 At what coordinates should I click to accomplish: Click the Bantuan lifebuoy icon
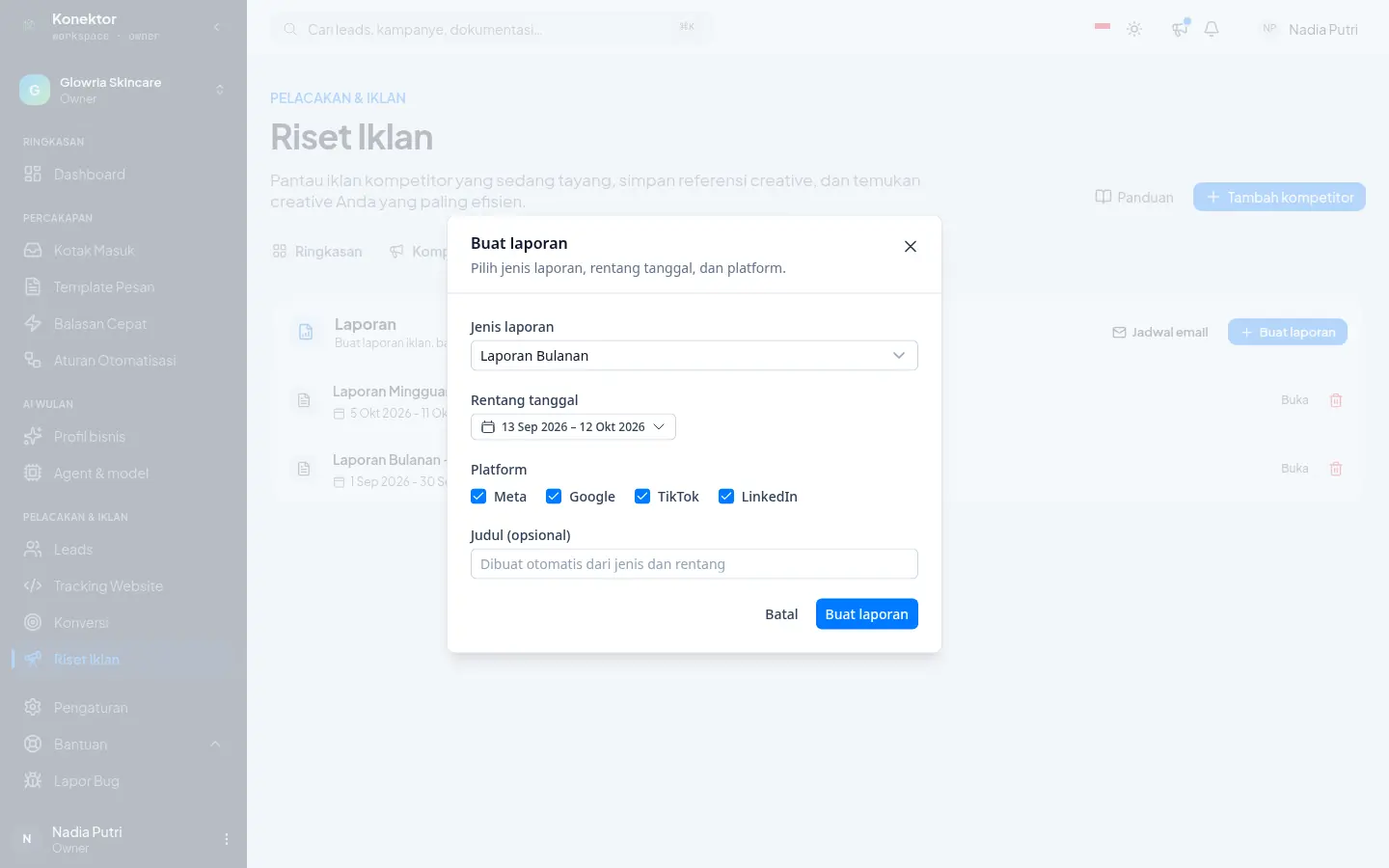pyautogui.click(x=33, y=745)
